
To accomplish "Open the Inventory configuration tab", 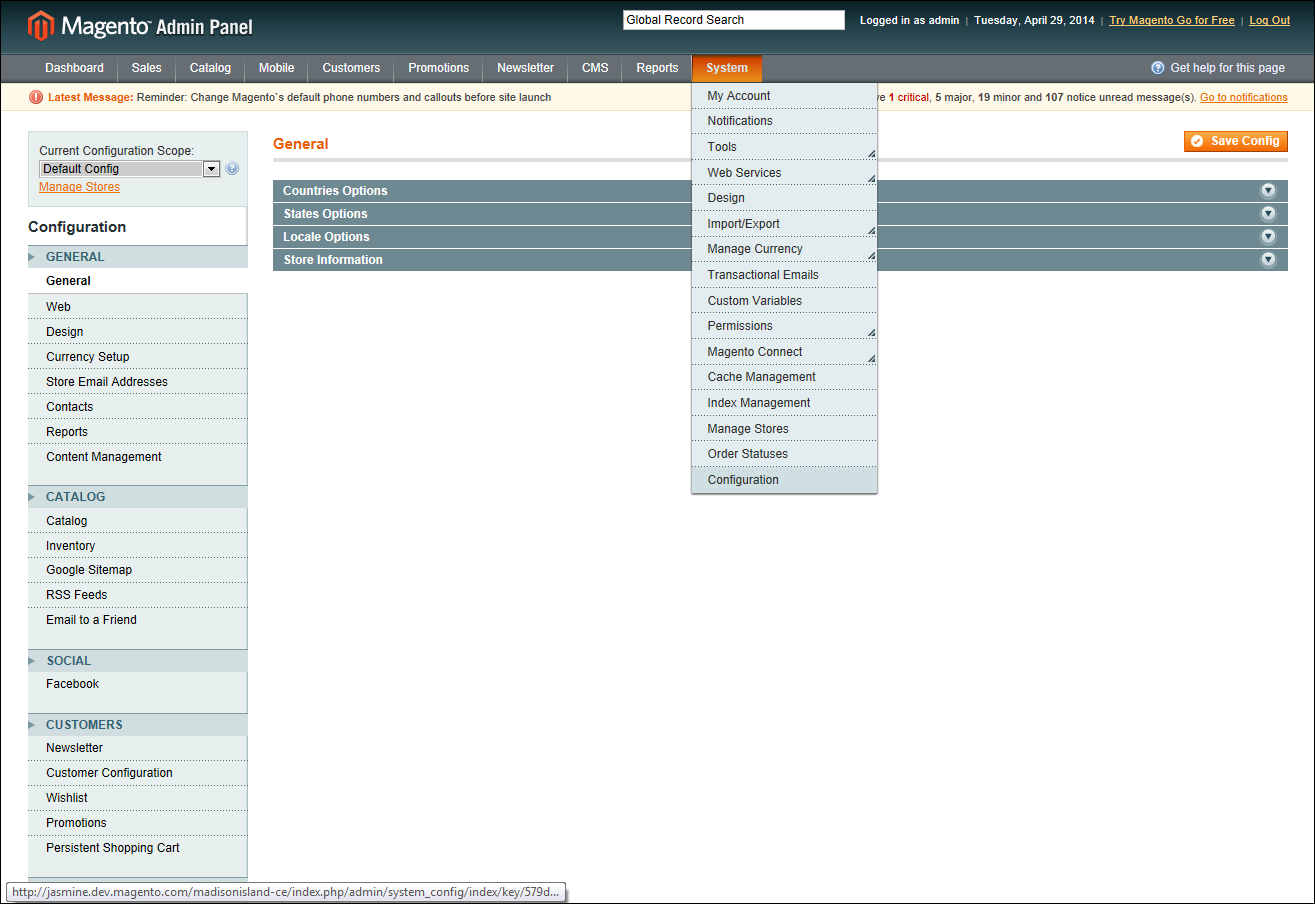I will click(138, 546).
